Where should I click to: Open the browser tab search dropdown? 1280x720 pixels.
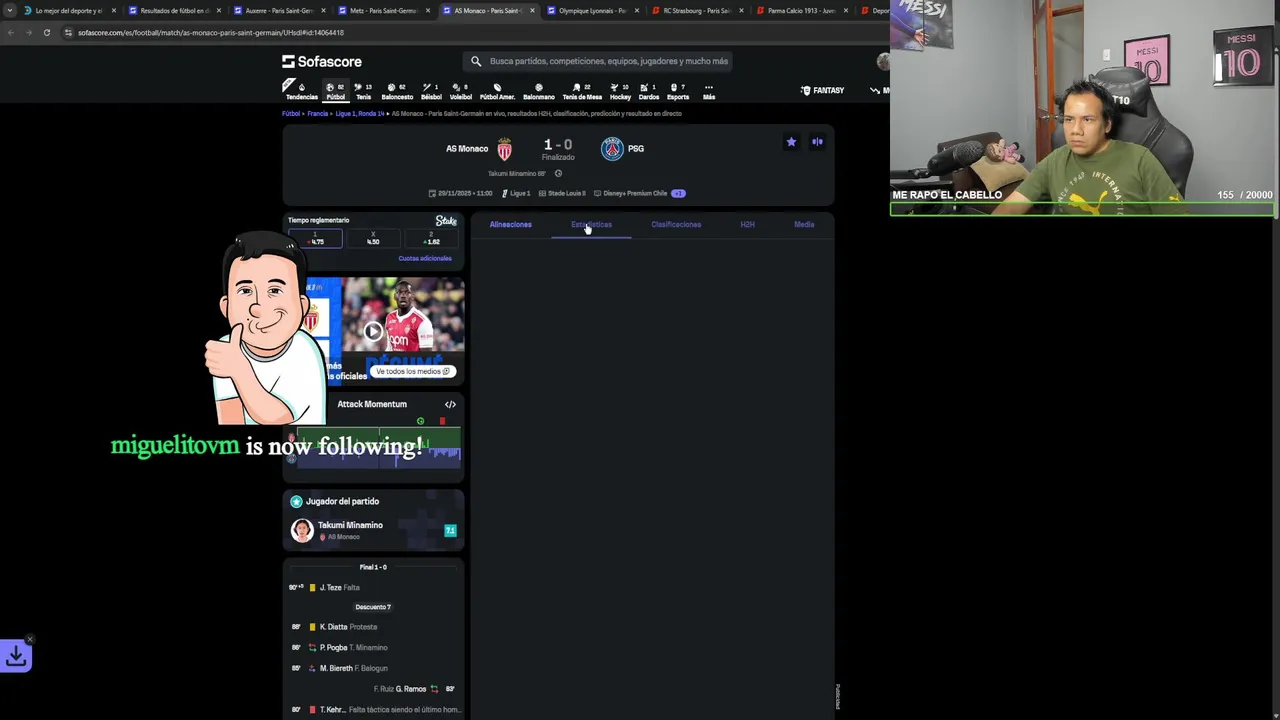point(10,11)
